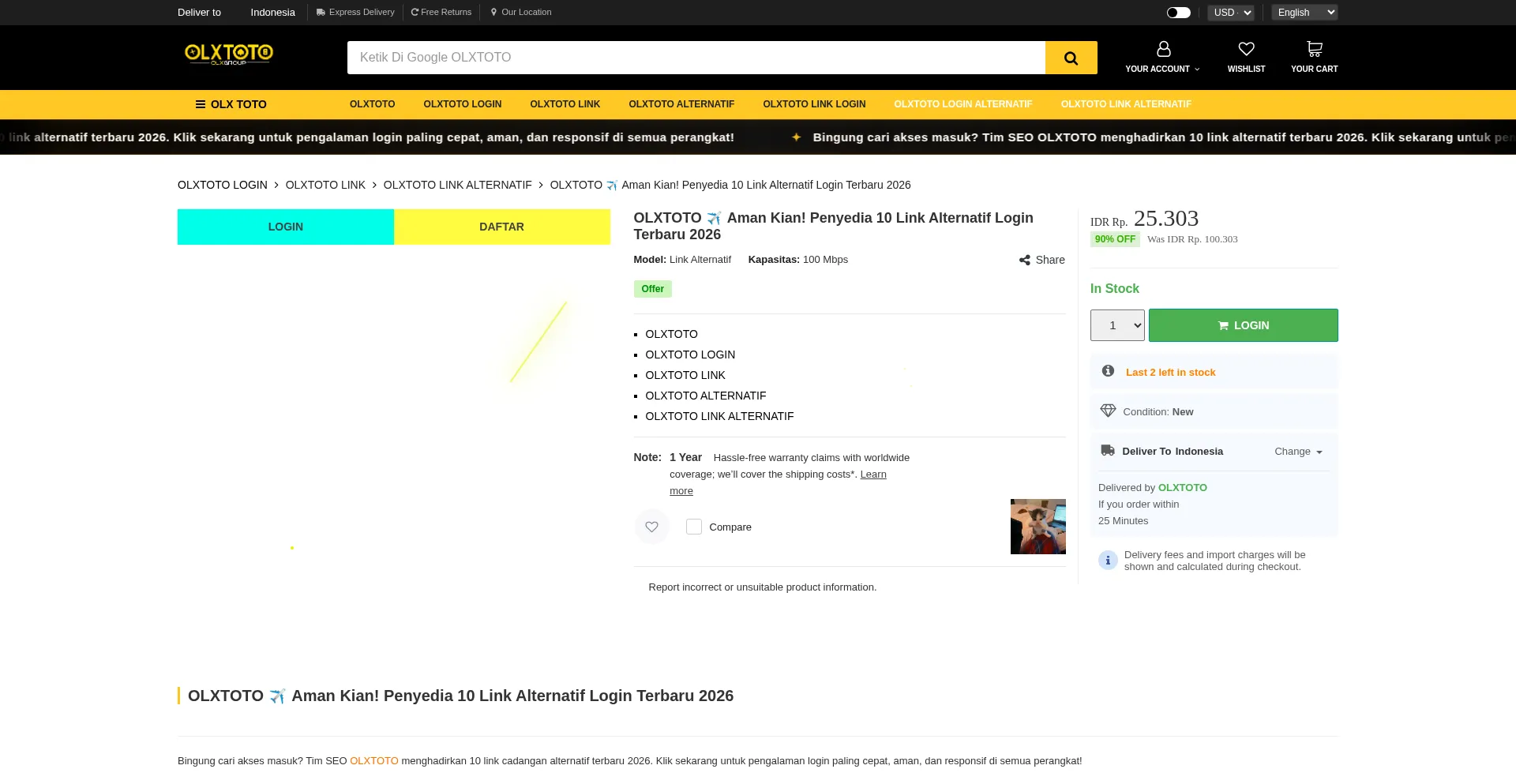The image size is (1516, 784).
Task: Expand the Your Account menu chevron
Action: (1197, 69)
